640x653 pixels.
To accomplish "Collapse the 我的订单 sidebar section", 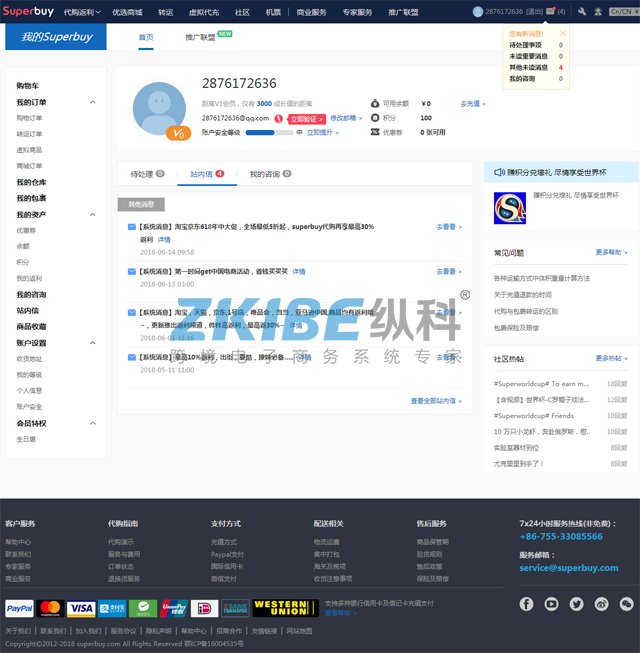I will pos(92,102).
